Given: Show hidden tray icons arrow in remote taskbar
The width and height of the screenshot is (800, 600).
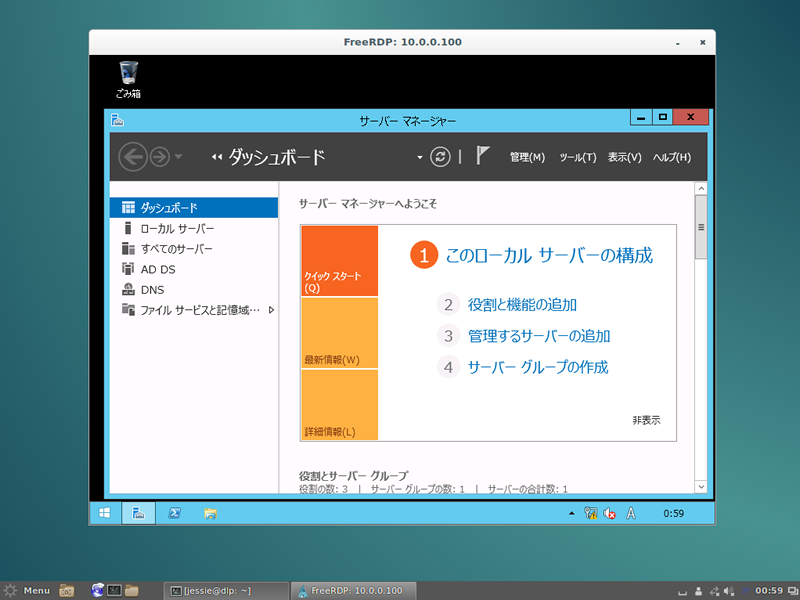Looking at the screenshot, I should [571, 513].
